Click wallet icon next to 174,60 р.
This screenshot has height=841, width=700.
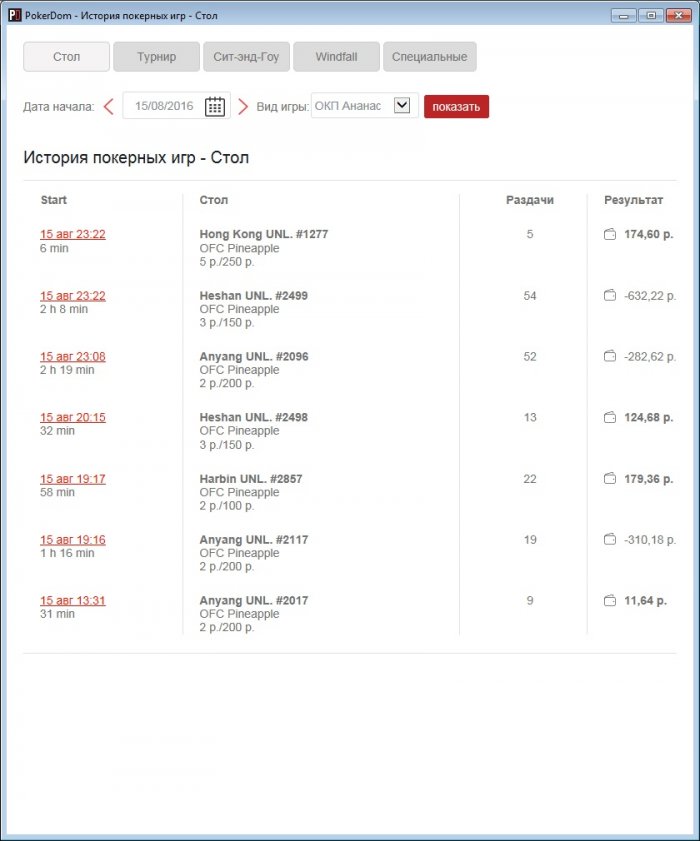click(610, 234)
